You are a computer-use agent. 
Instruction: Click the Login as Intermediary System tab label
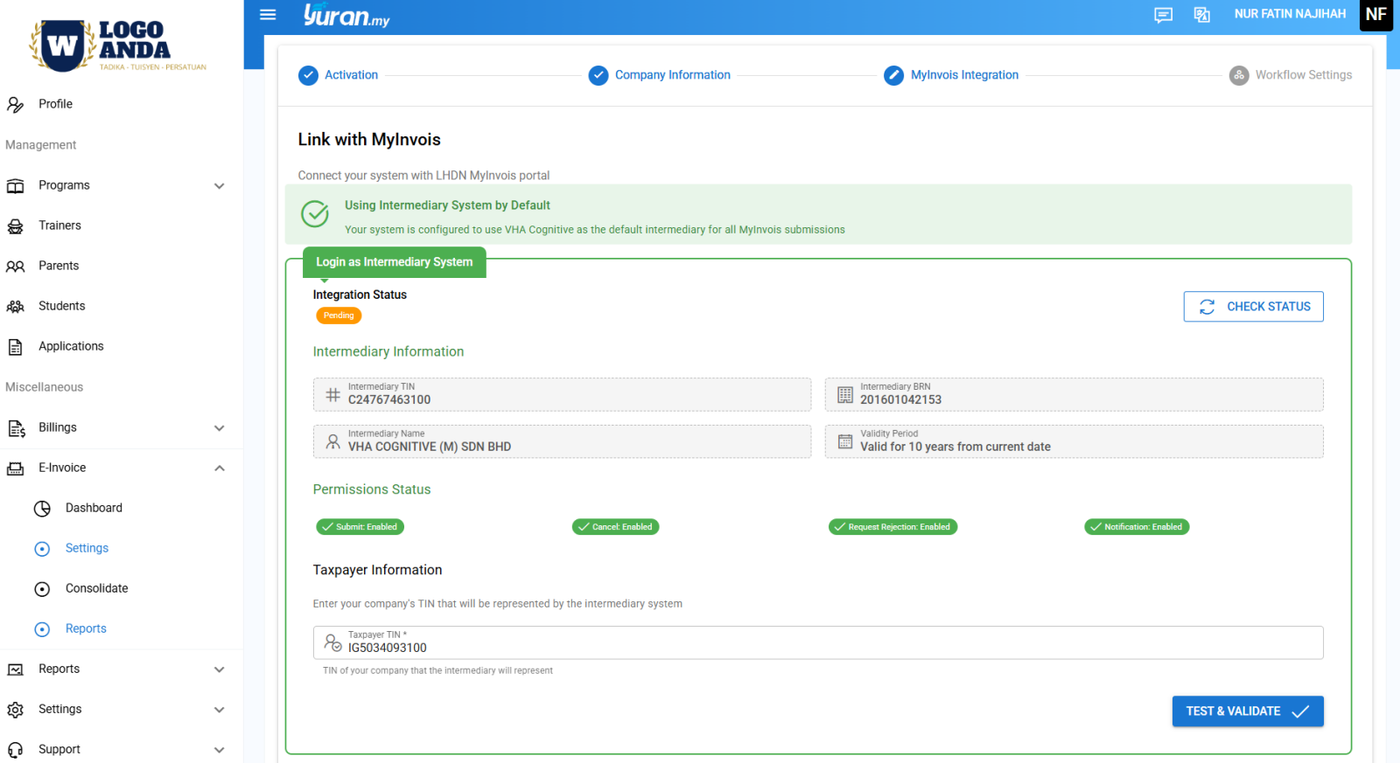pyautogui.click(x=394, y=262)
